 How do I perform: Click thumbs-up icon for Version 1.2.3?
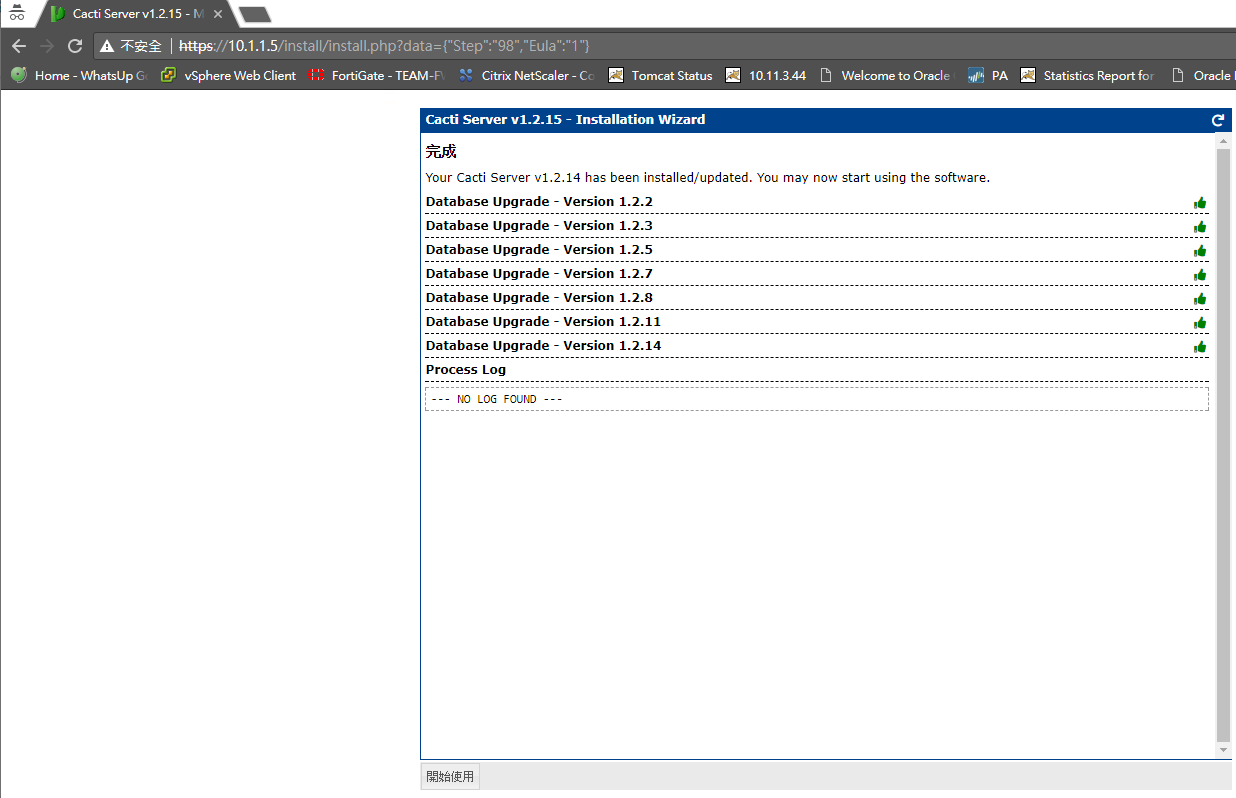tap(1200, 227)
